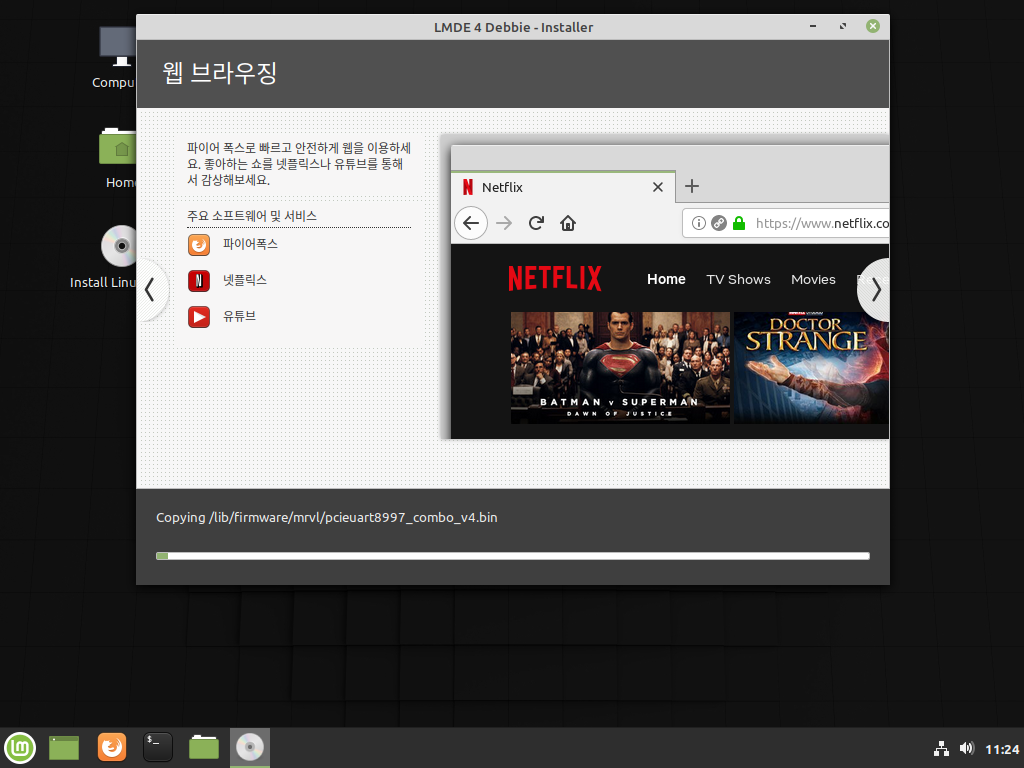Click the 파이어폭스 label

click(250, 244)
